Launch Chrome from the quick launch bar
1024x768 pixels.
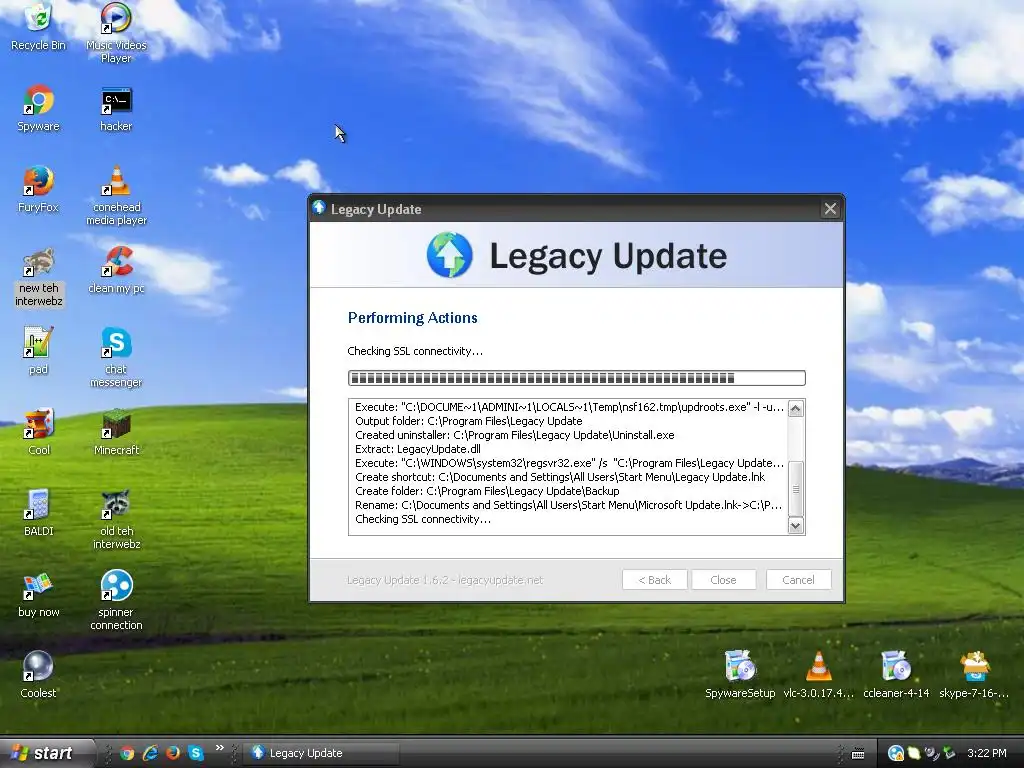pos(127,753)
